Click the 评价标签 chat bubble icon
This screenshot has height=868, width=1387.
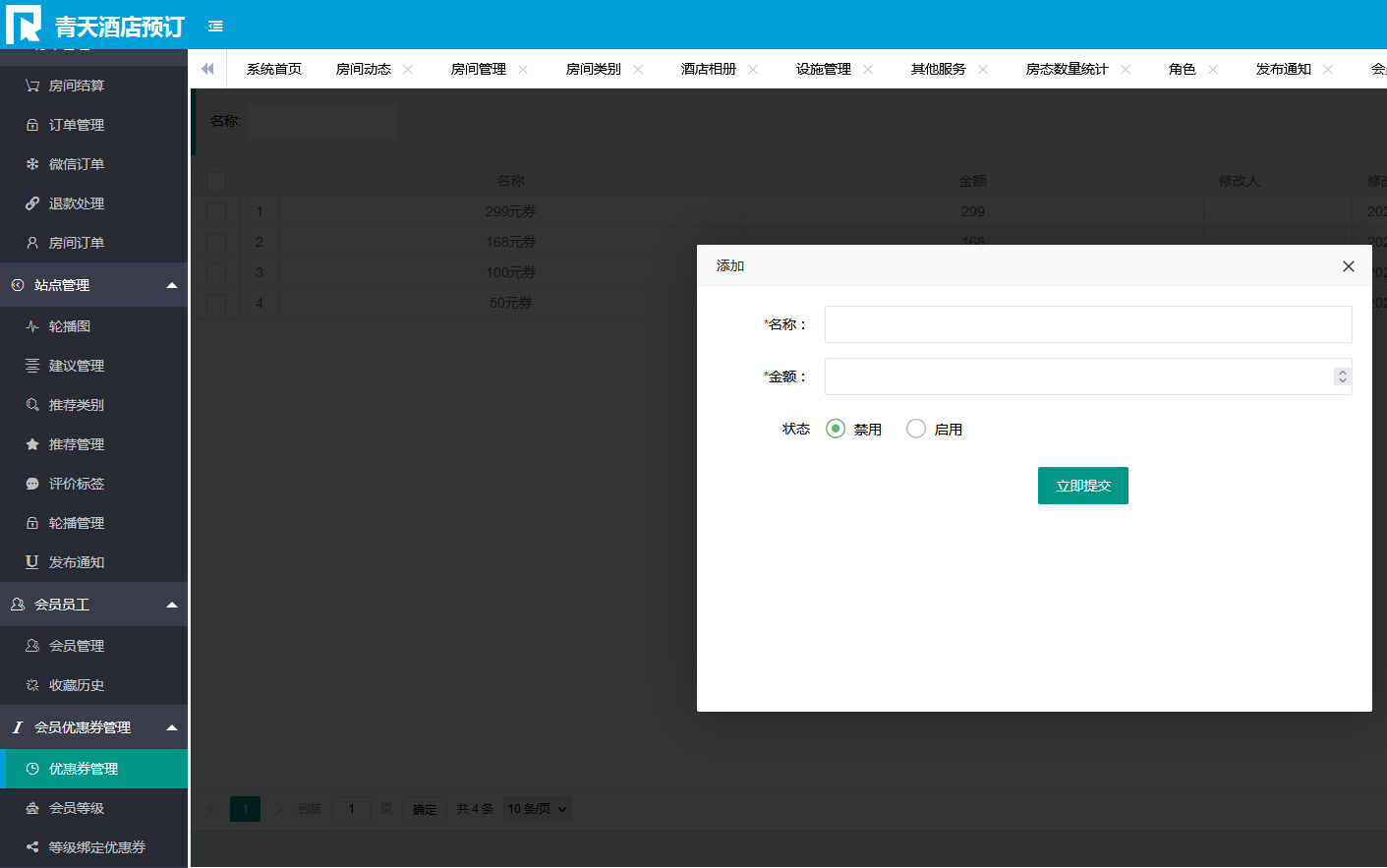32,484
